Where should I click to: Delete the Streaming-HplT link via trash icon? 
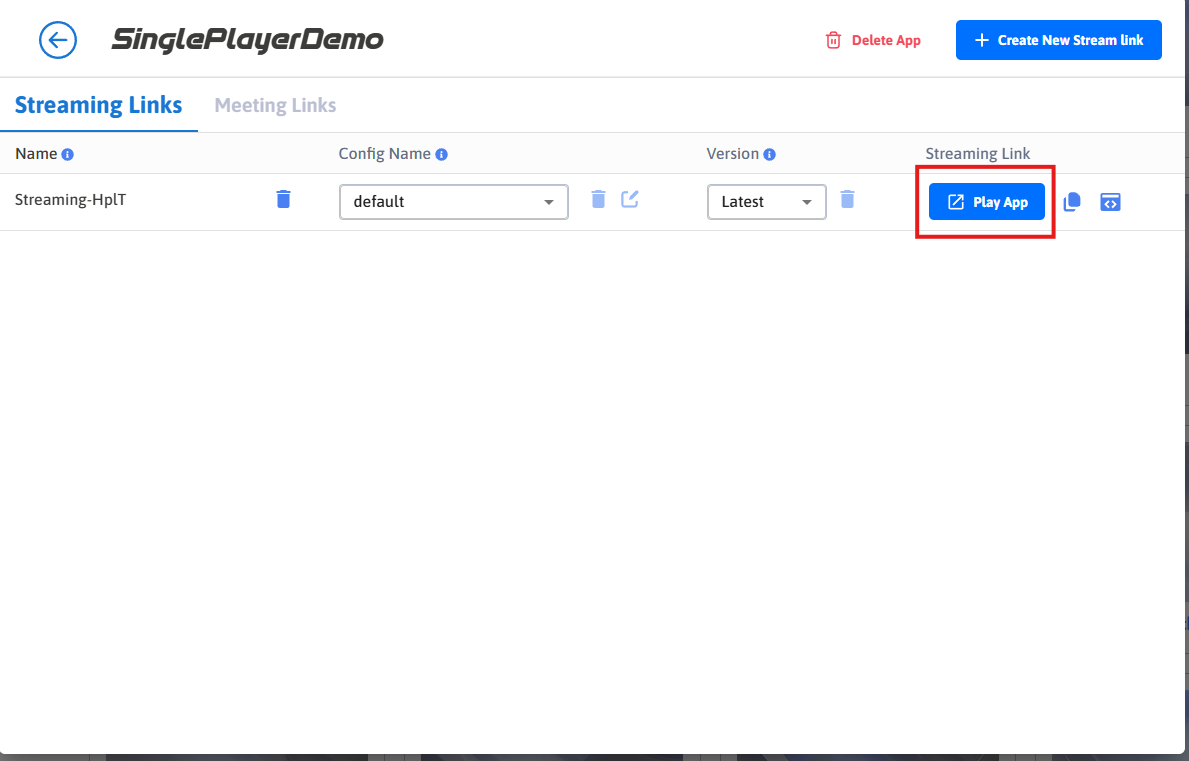pyautogui.click(x=283, y=199)
